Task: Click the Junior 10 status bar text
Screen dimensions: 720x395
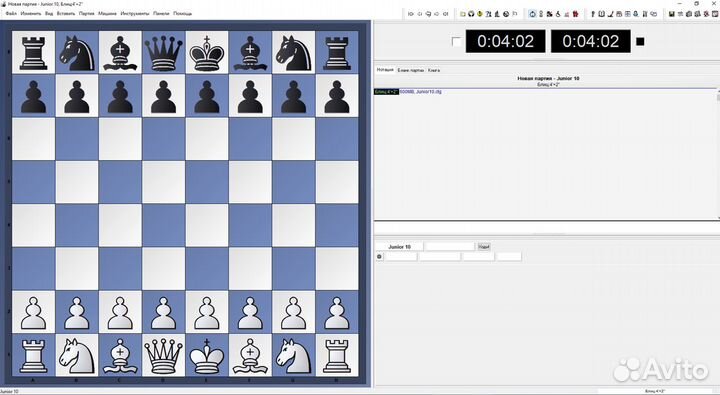Action: 9,392
